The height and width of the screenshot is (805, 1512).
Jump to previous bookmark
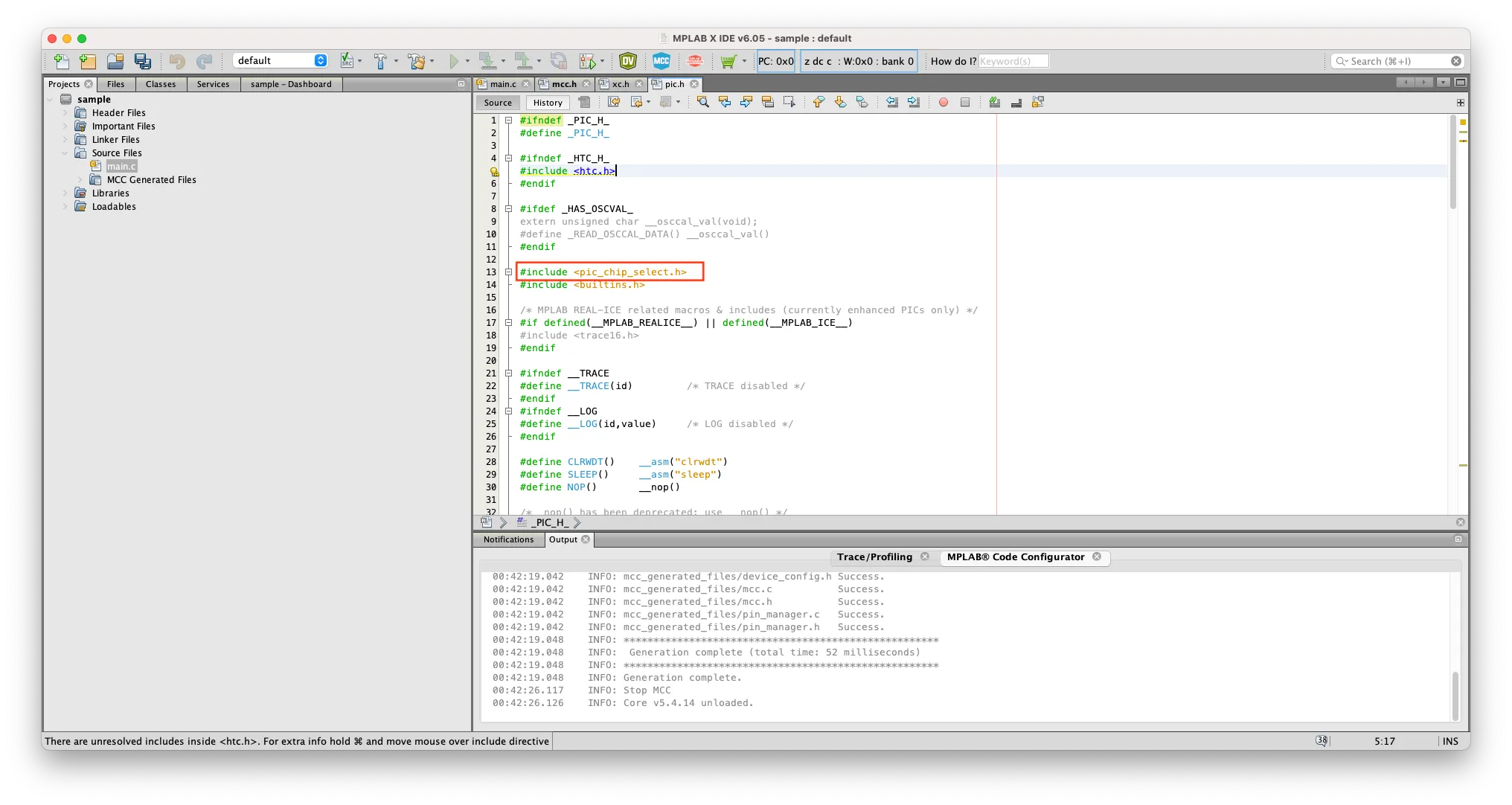click(819, 103)
